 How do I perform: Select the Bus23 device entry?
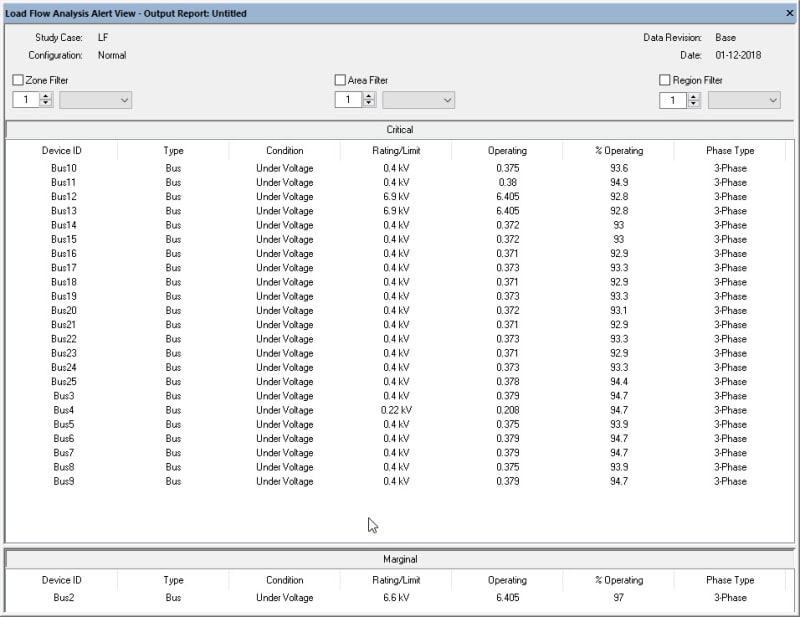[x=64, y=353]
